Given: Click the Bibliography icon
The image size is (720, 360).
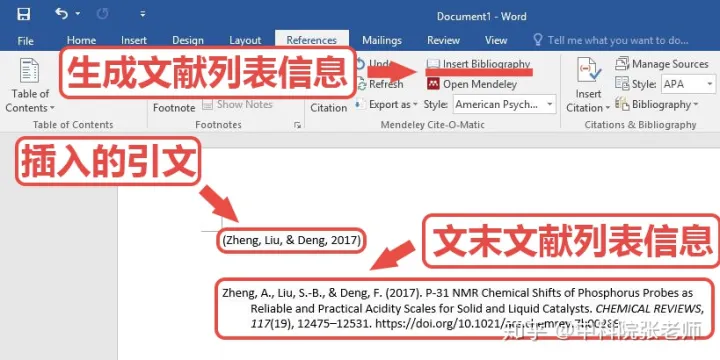Looking at the screenshot, I should coord(622,104).
